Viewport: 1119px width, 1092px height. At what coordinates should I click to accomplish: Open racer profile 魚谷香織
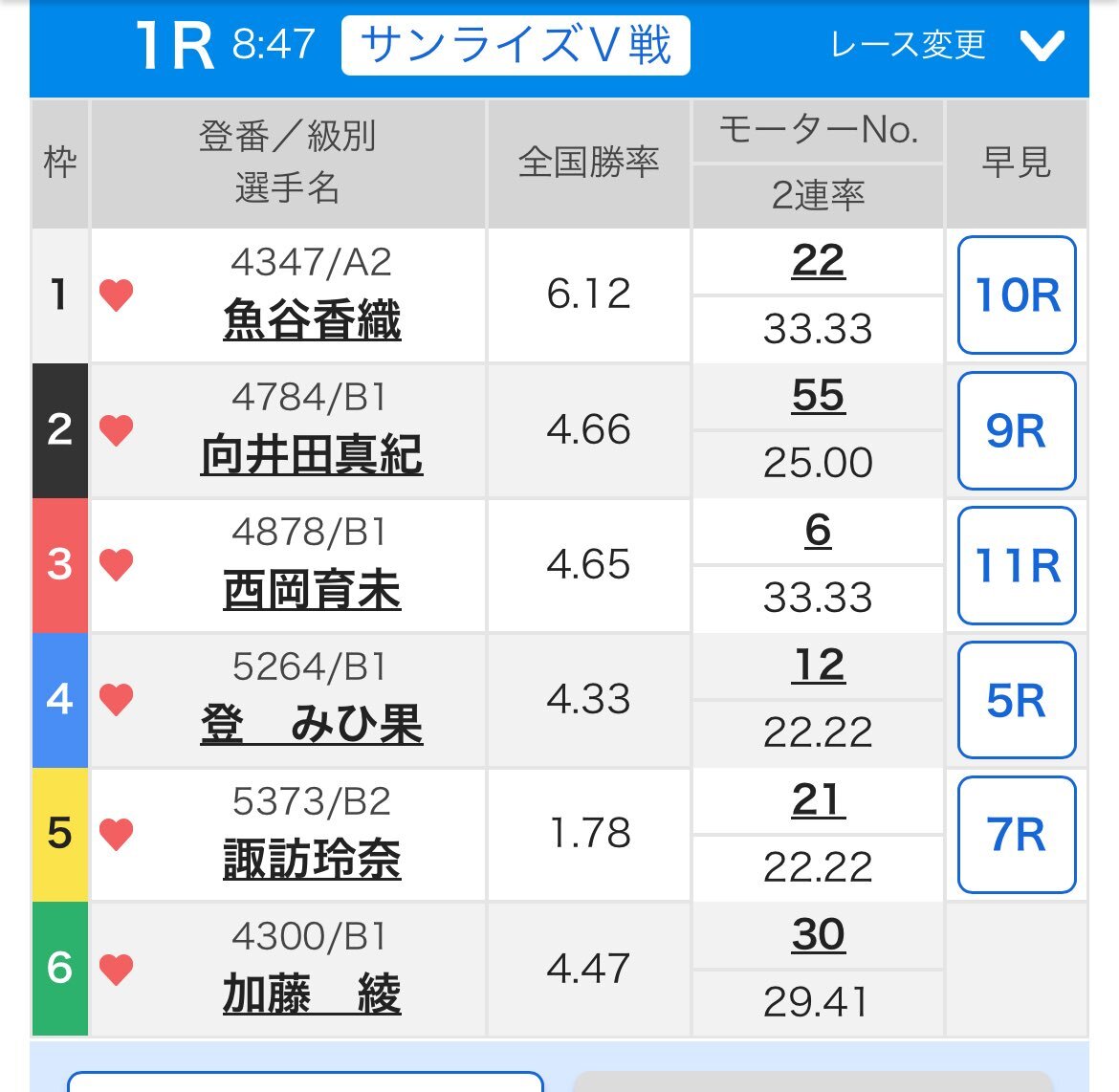coord(312,319)
